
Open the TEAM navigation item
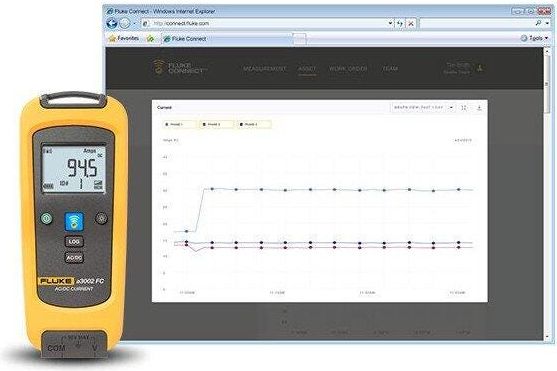(x=390, y=68)
